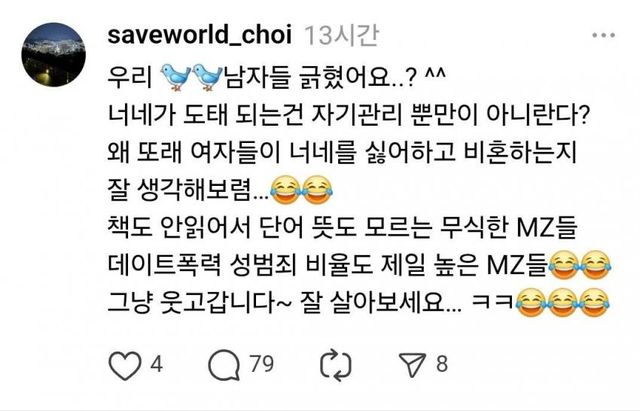View the like count of 4

157,364
